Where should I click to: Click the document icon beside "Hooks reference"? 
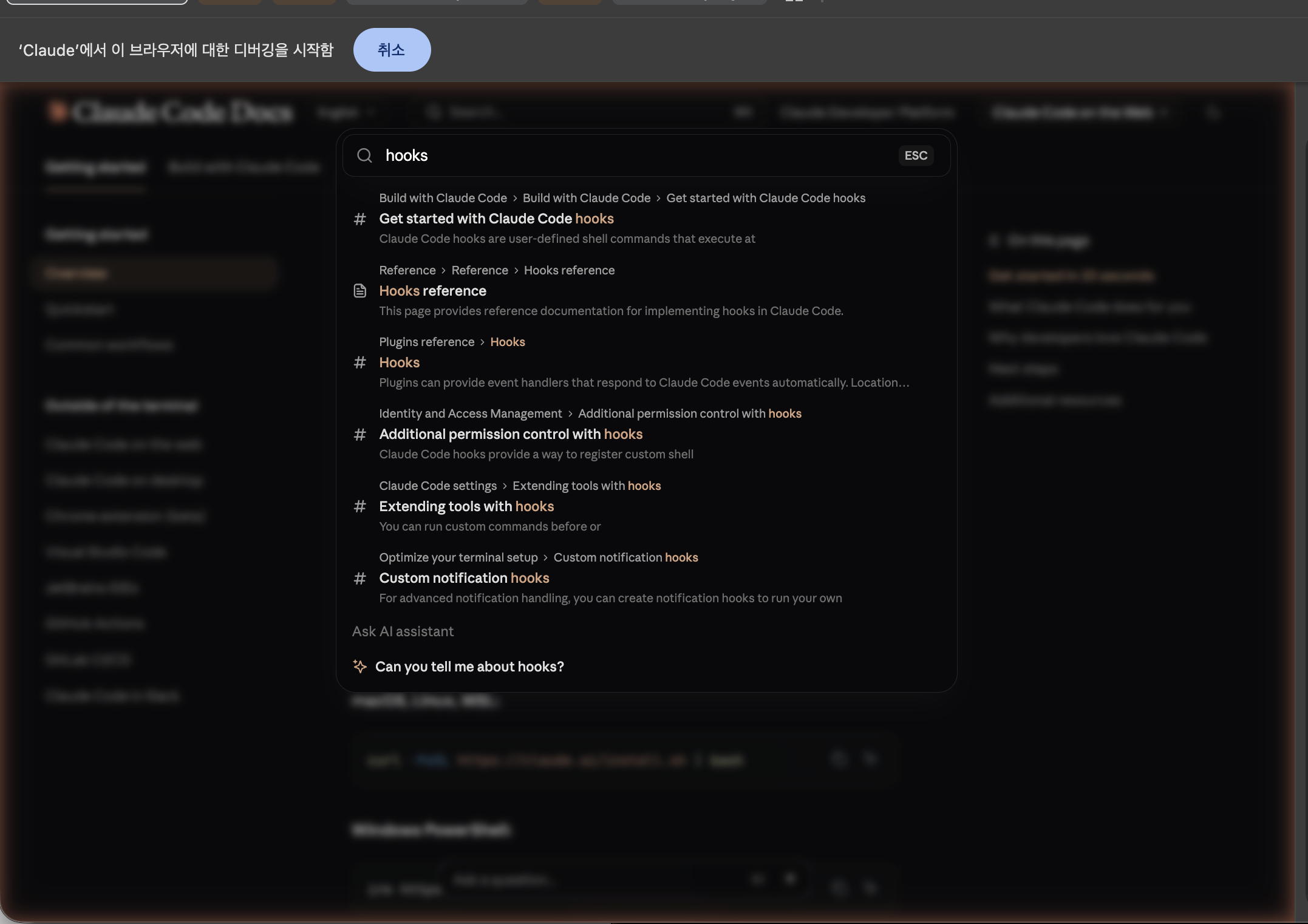click(360, 291)
